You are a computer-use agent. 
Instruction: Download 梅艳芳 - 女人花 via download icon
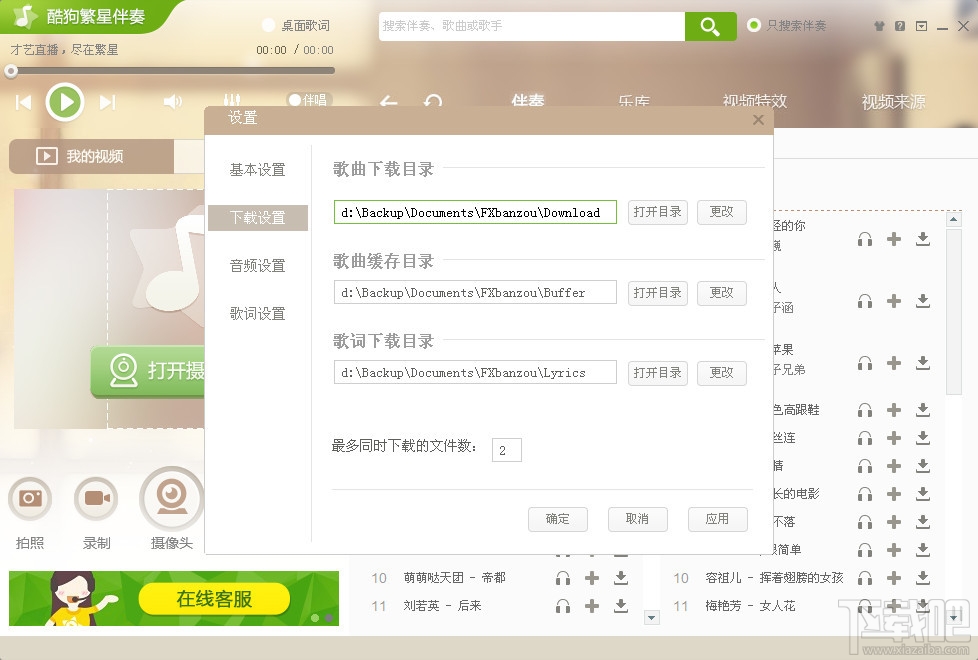[923, 605]
